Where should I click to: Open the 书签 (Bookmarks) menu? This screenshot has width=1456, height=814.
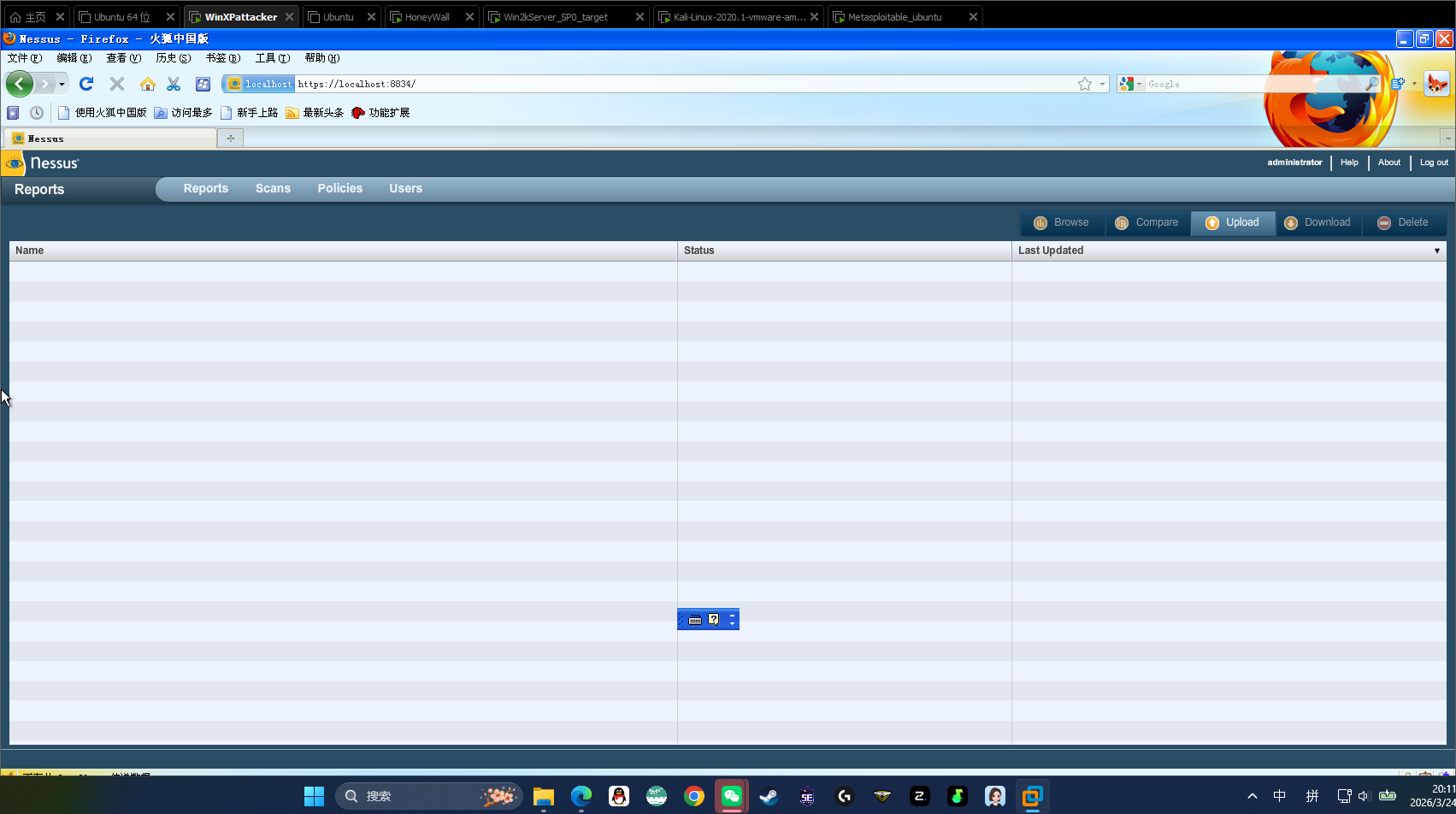tap(222, 58)
